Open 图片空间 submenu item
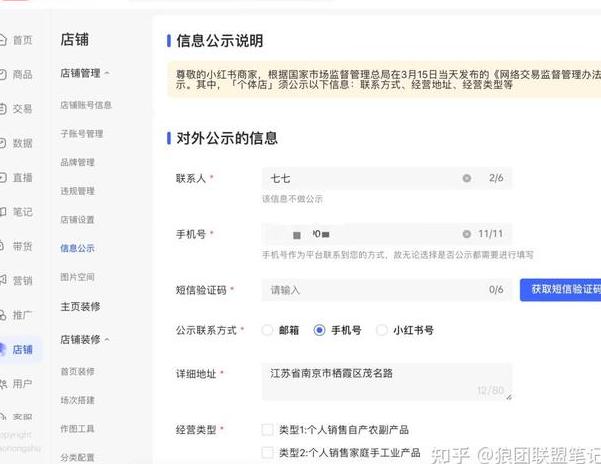Screen dimensions: 601x464 [77, 277]
